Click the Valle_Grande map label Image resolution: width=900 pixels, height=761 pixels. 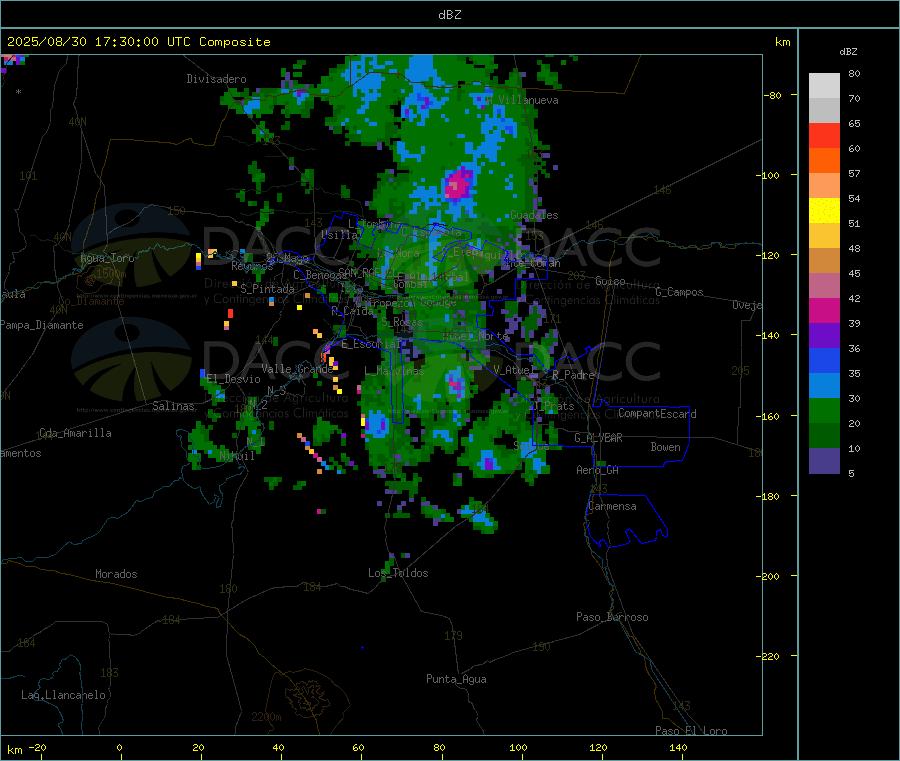(297, 369)
